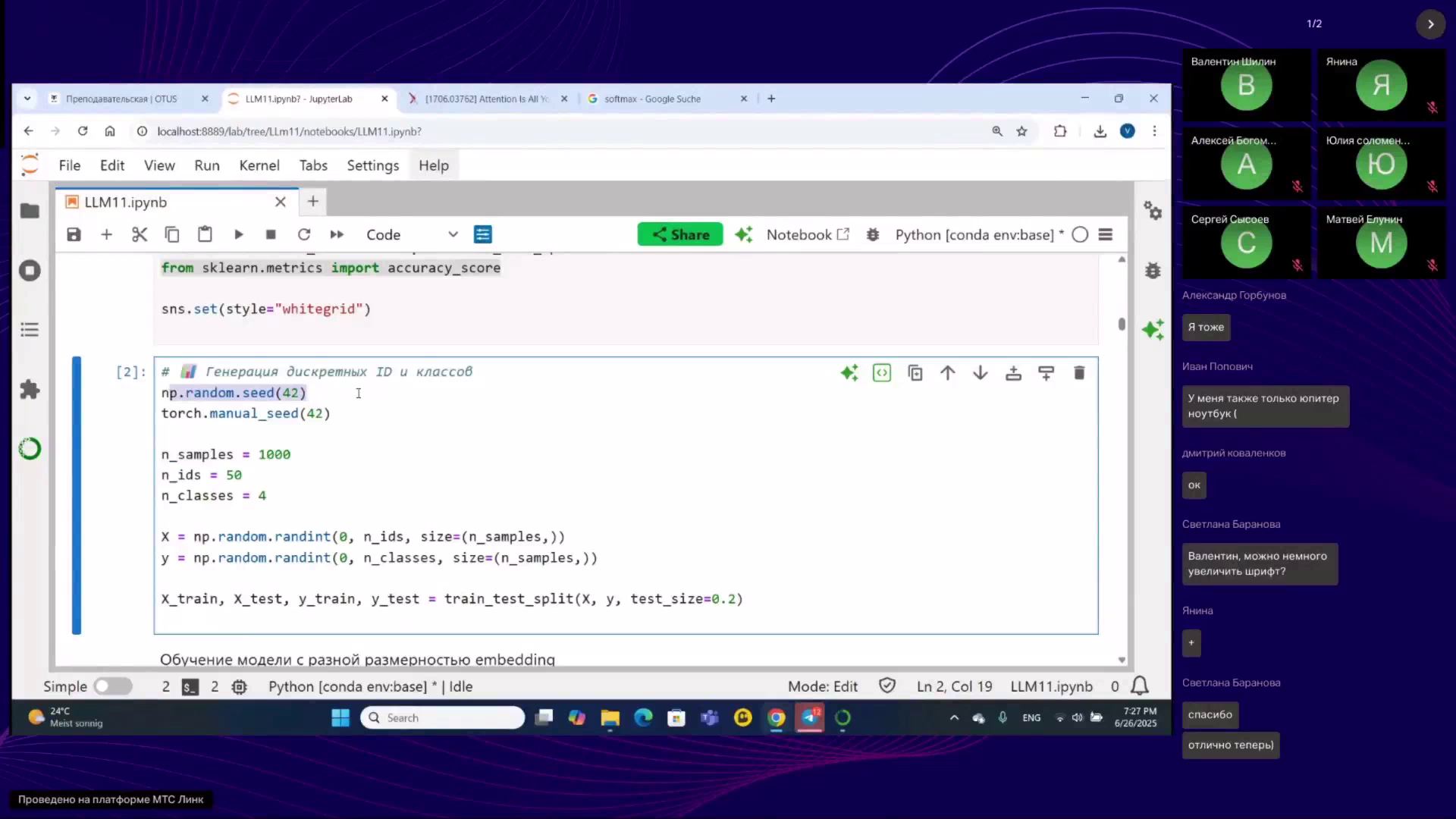Toggle the Simple interface mode switch

point(113,686)
